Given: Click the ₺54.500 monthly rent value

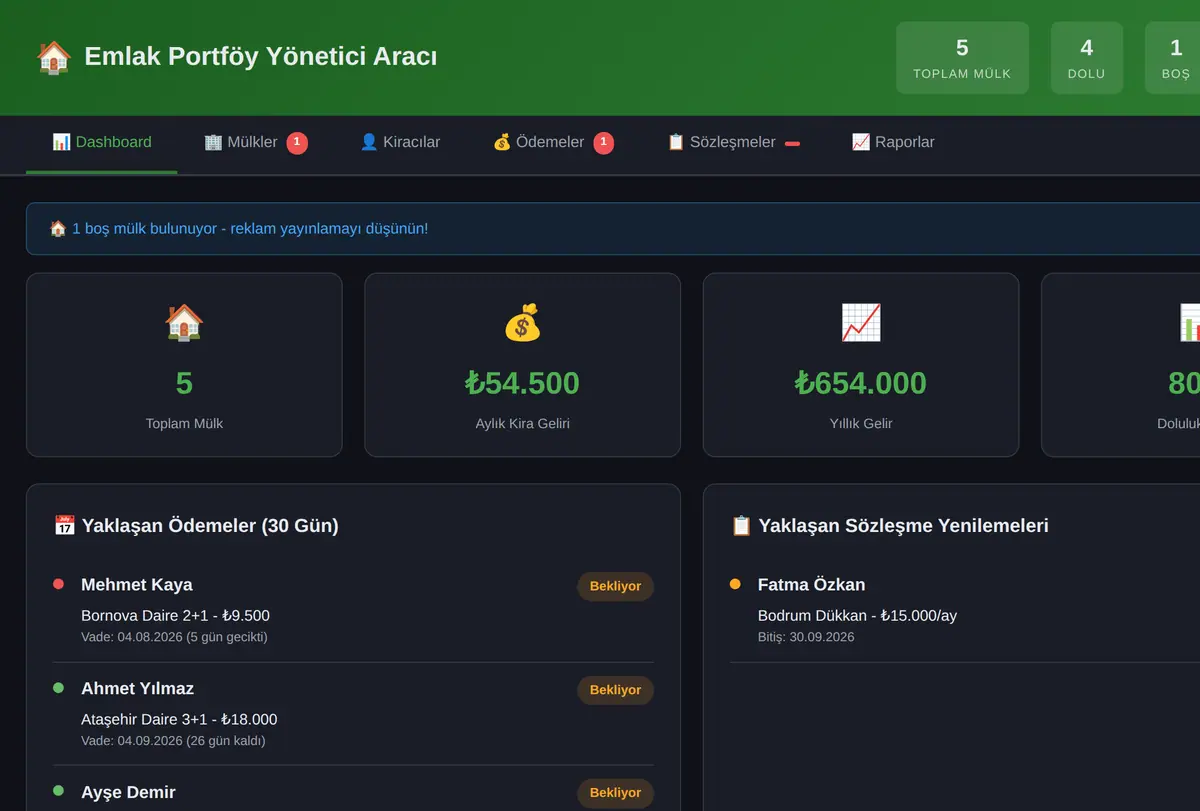Looking at the screenshot, I should pyautogui.click(x=522, y=383).
